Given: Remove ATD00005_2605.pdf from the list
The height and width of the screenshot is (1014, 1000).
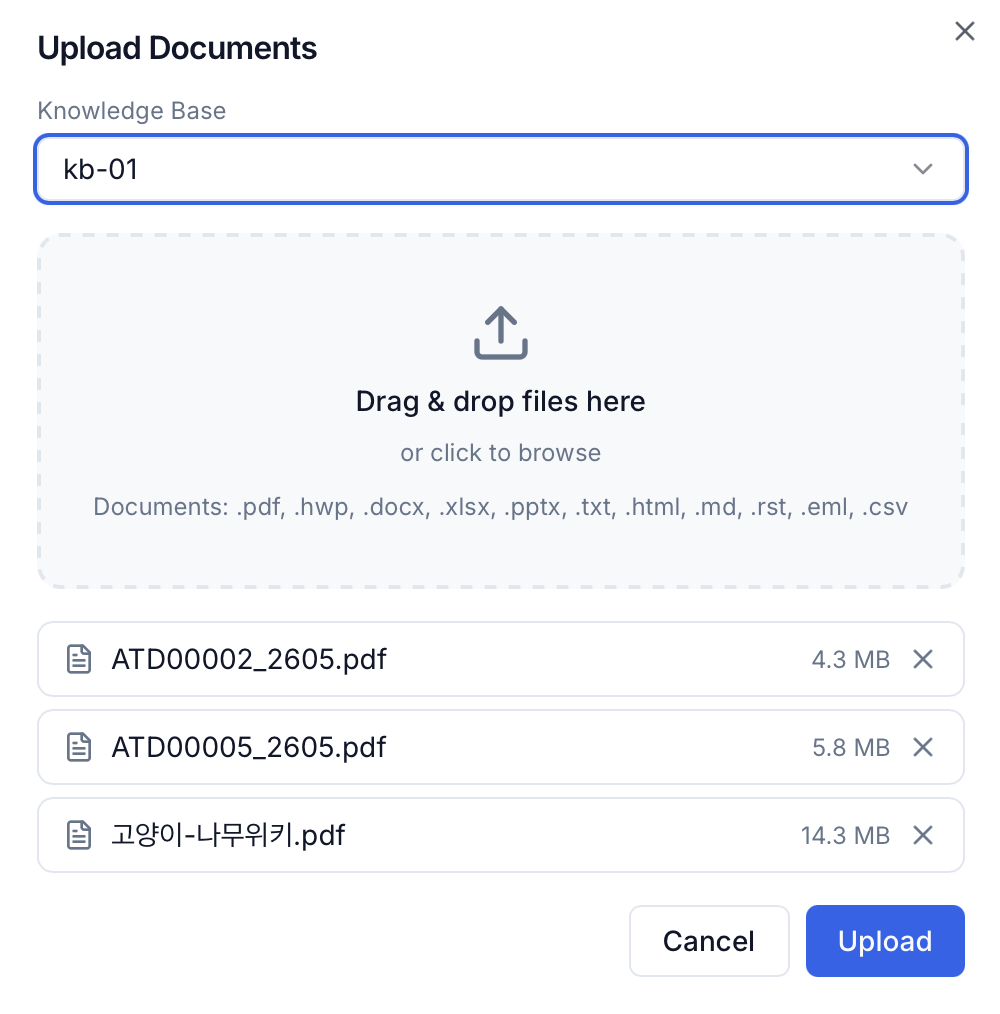Looking at the screenshot, I should [x=923, y=747].
